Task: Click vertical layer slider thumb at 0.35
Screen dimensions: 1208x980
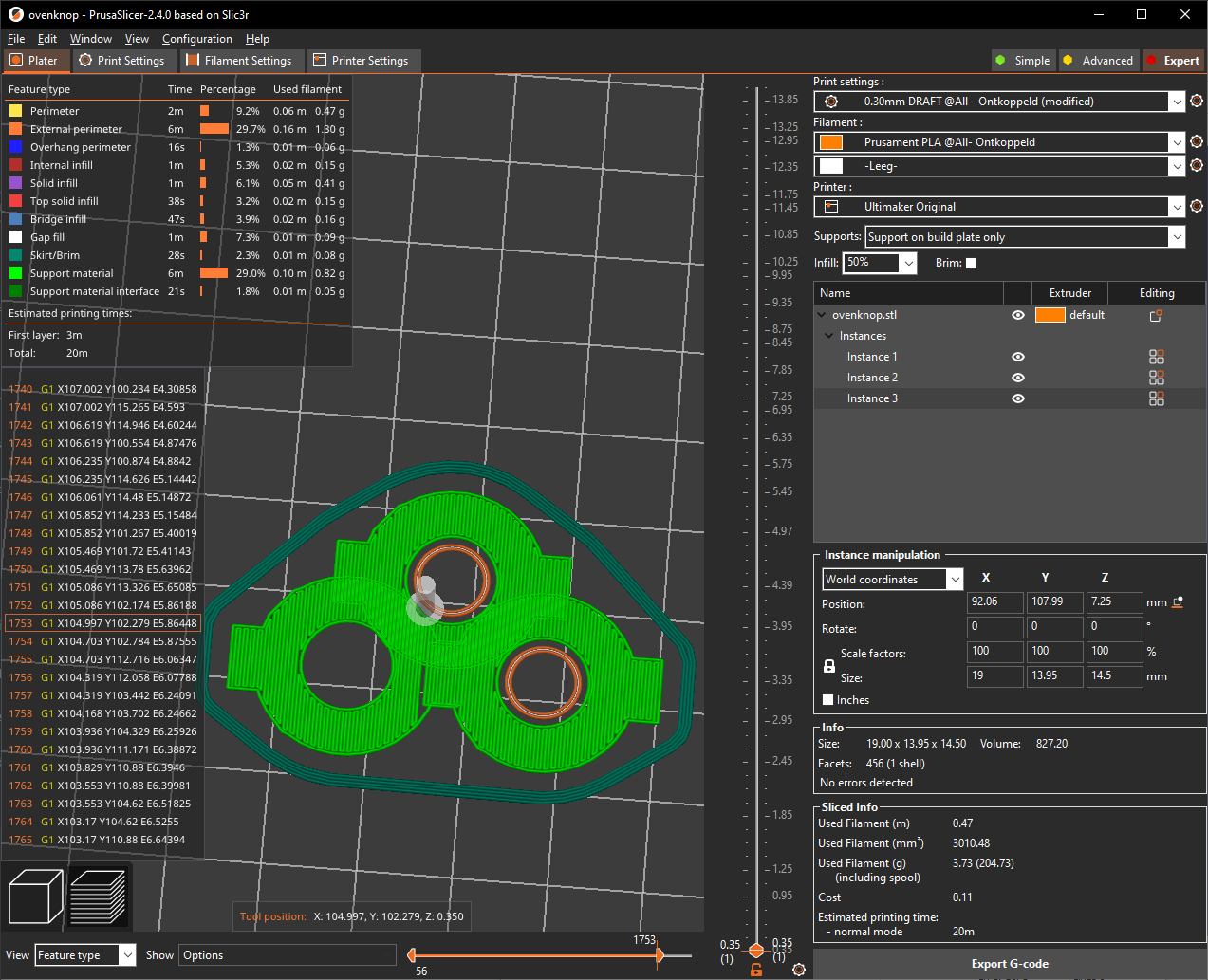Action: (756, 950)
